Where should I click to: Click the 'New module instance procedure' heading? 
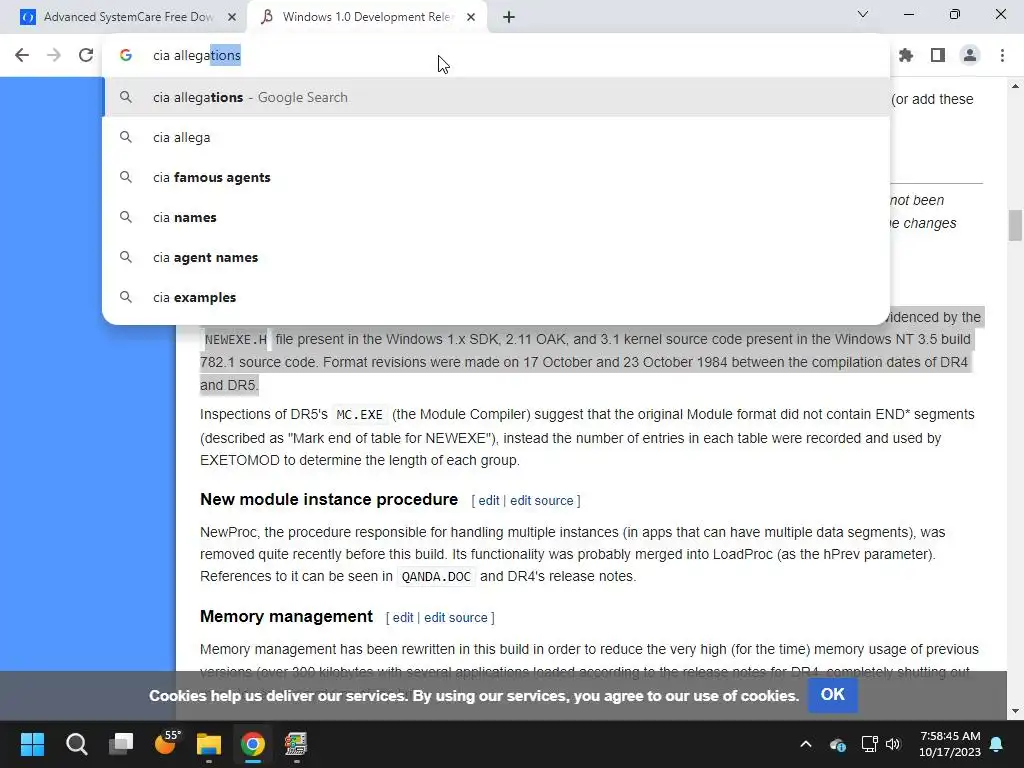329,500
